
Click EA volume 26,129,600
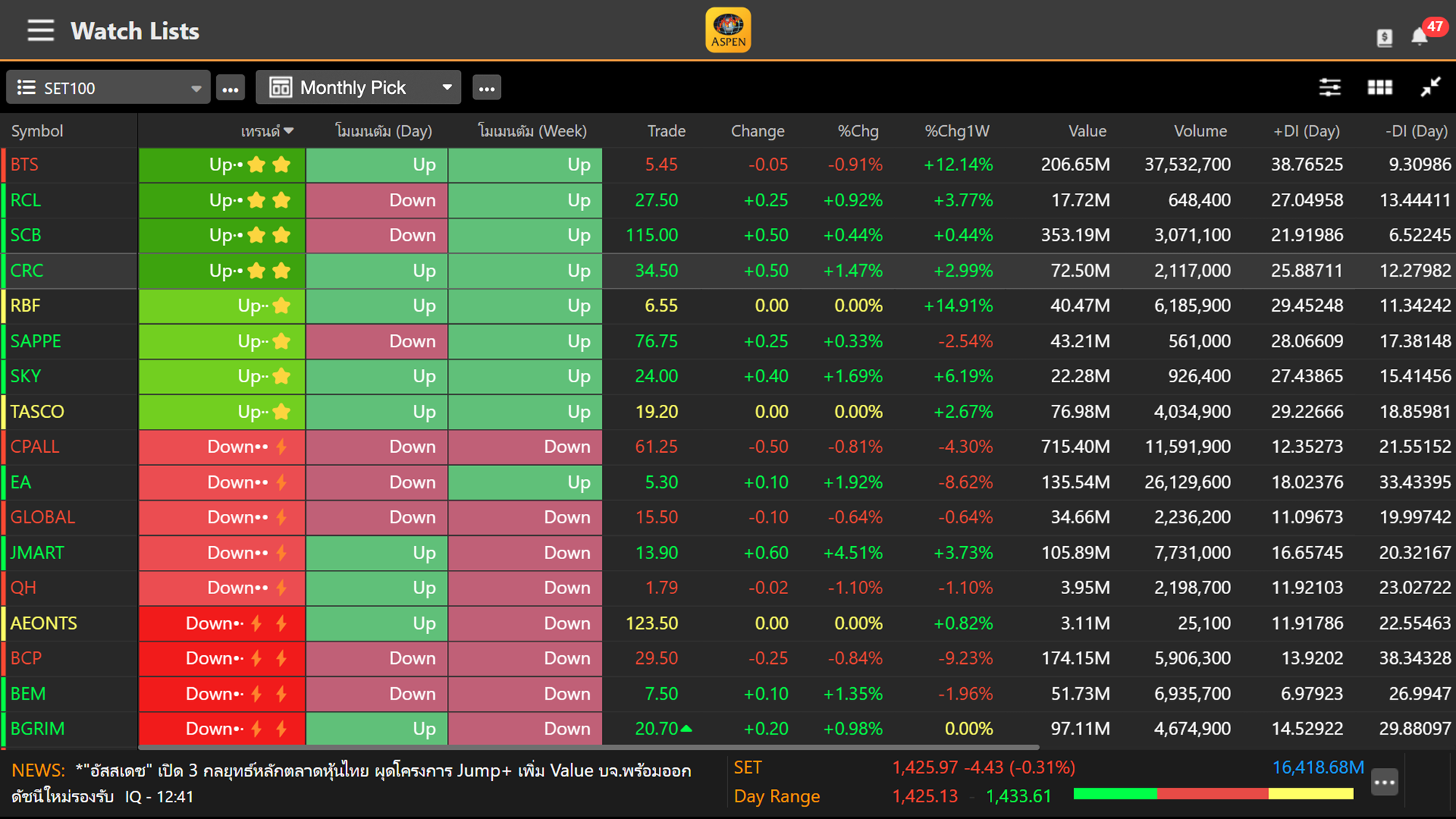coord(1187,482)
